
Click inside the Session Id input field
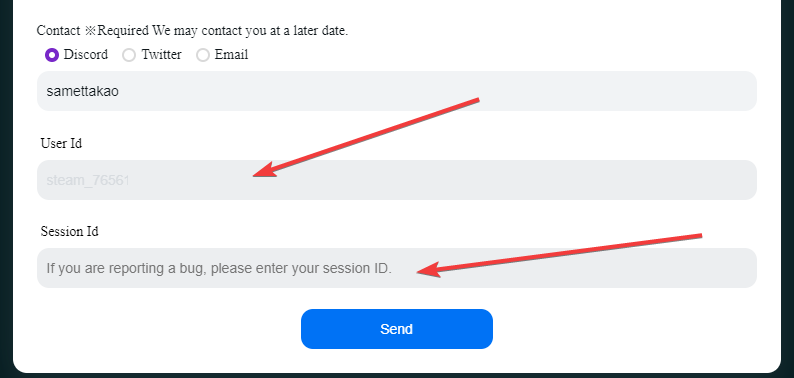(397, 268)
